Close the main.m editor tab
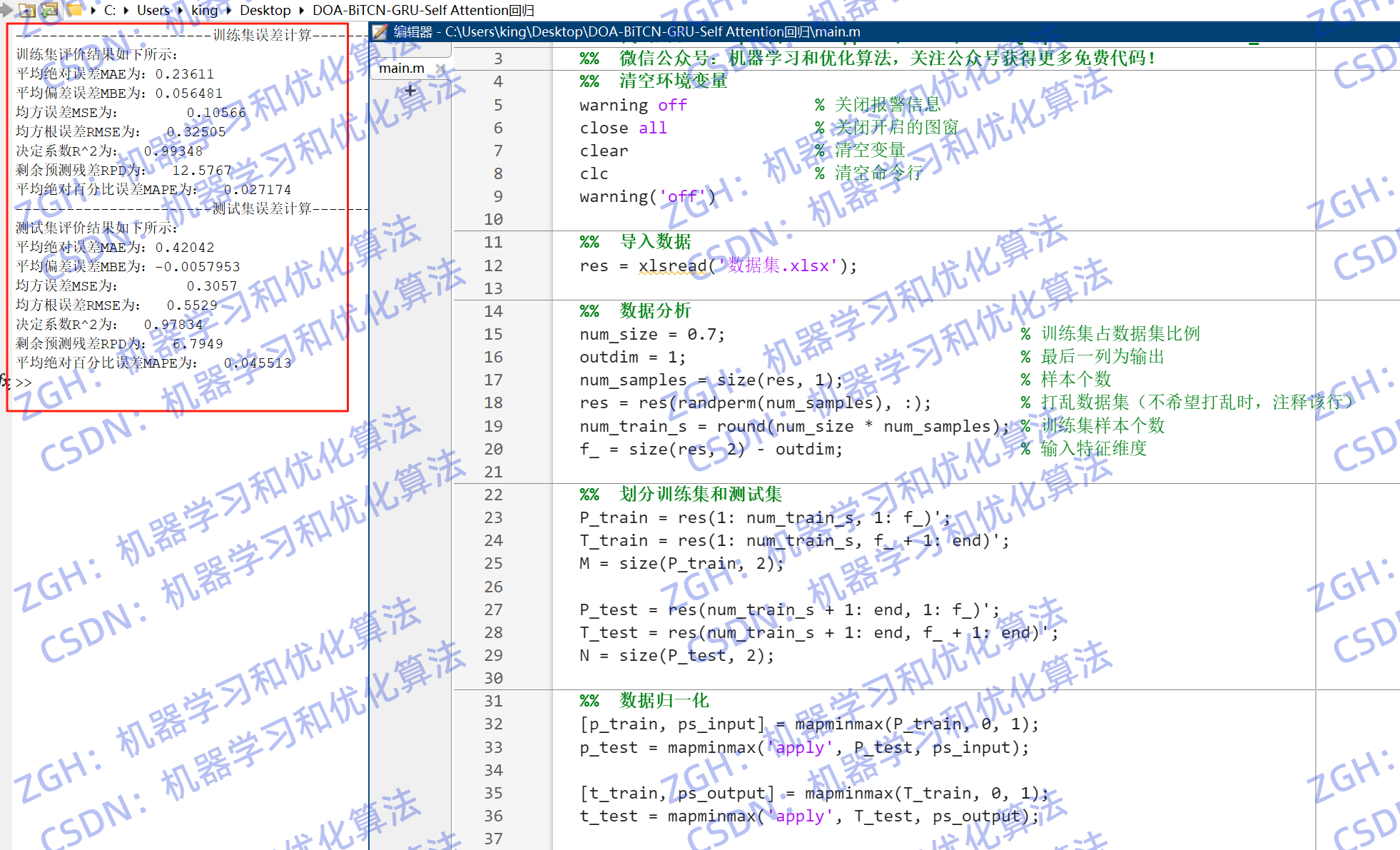 coord(441,67)
